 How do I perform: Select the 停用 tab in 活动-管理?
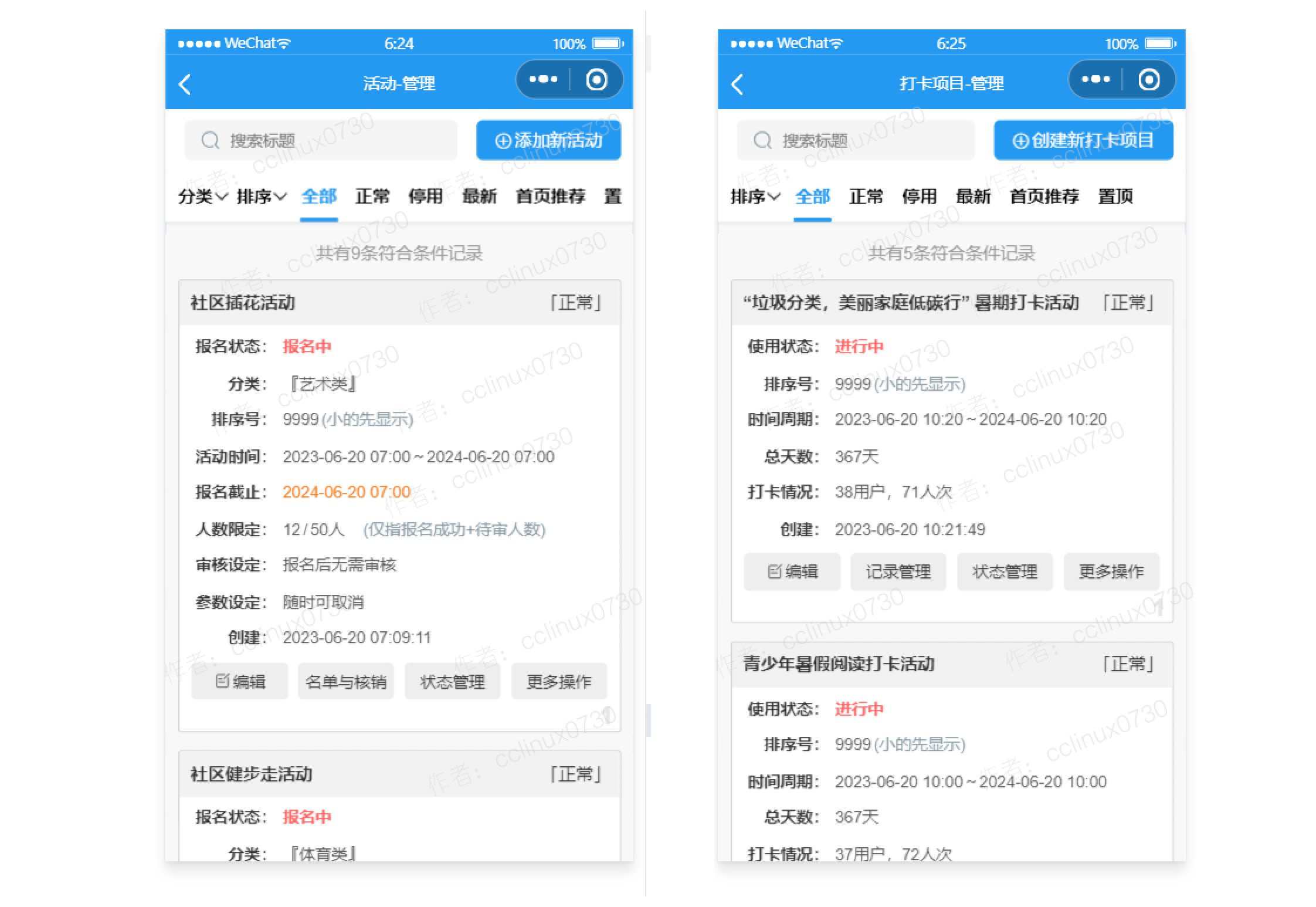coord(426,196)
